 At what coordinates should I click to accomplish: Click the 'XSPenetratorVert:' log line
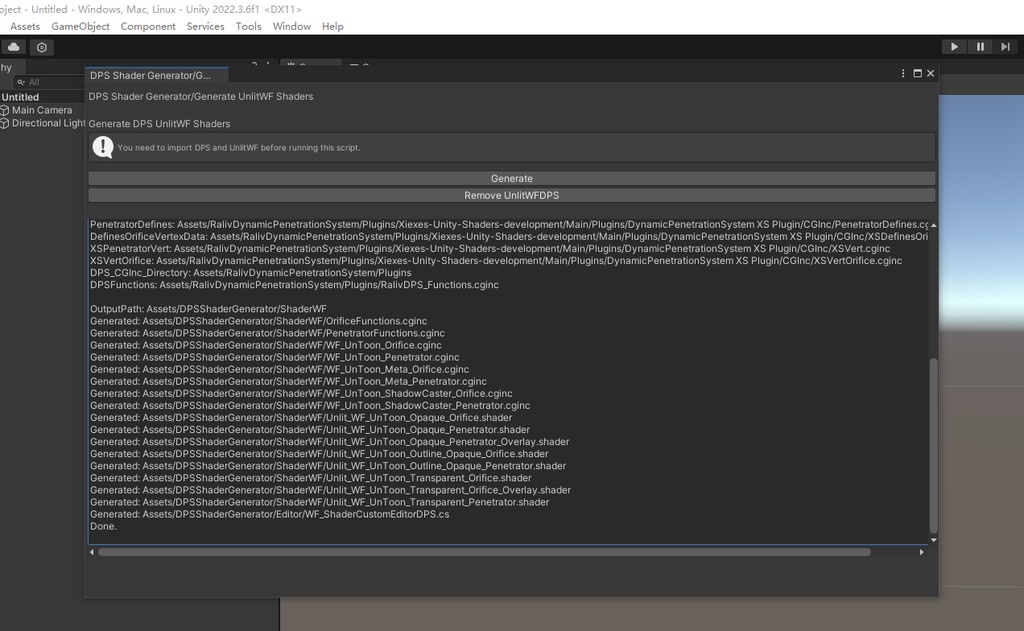pyautogui.click(x=490, y=248)
